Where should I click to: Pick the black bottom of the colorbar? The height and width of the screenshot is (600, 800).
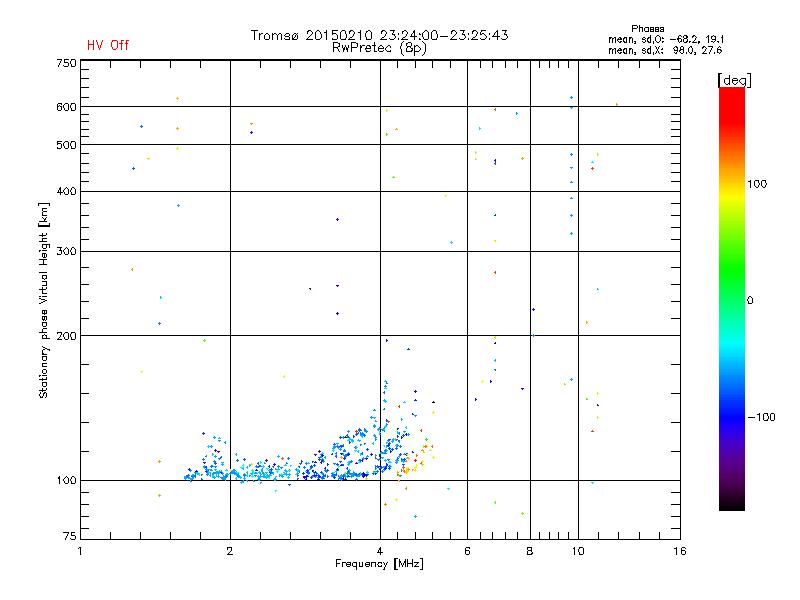[731, 506]
